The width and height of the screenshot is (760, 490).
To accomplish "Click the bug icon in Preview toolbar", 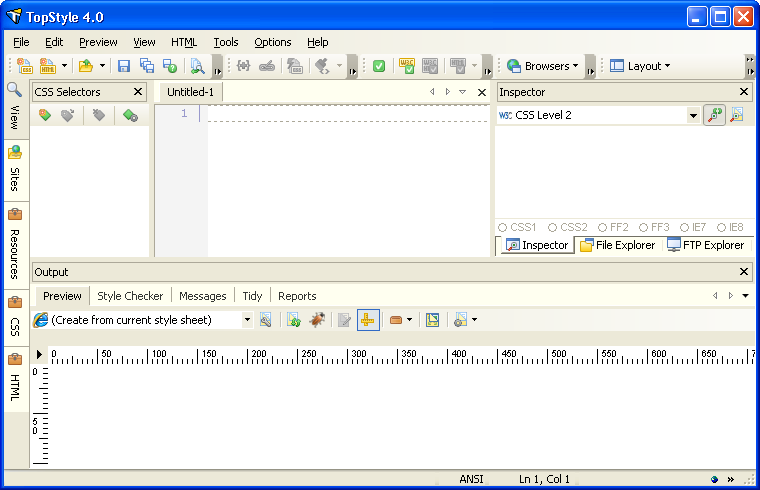I will click(317, 320).
